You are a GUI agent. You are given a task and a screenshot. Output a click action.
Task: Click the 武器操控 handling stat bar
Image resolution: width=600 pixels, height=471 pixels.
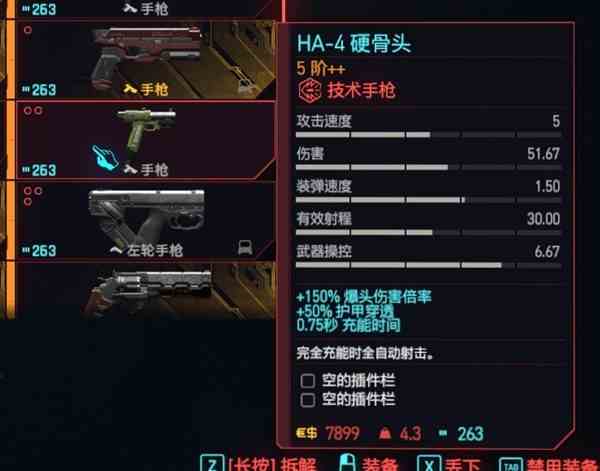(x=428, y=265)
